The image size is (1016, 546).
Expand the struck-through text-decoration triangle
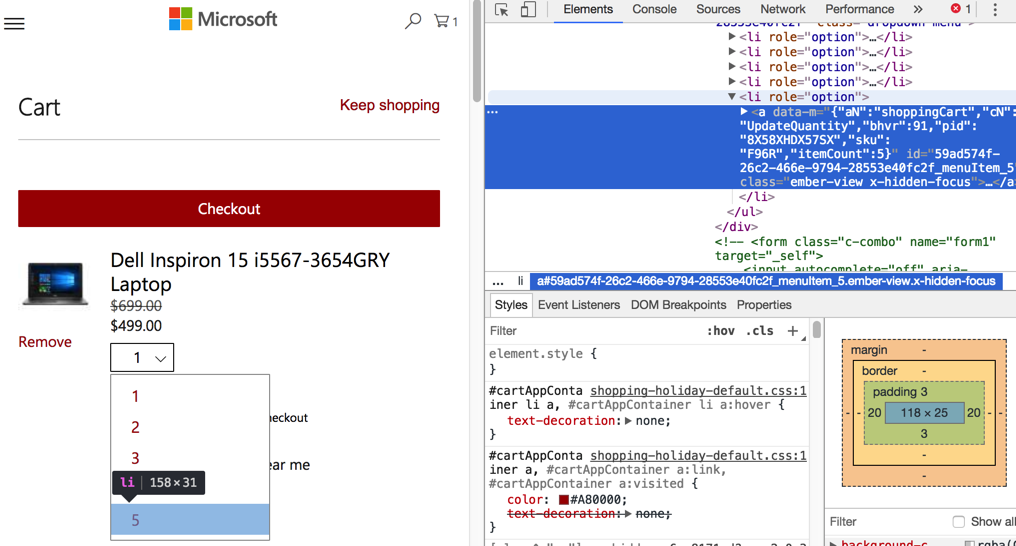(627, 514)
